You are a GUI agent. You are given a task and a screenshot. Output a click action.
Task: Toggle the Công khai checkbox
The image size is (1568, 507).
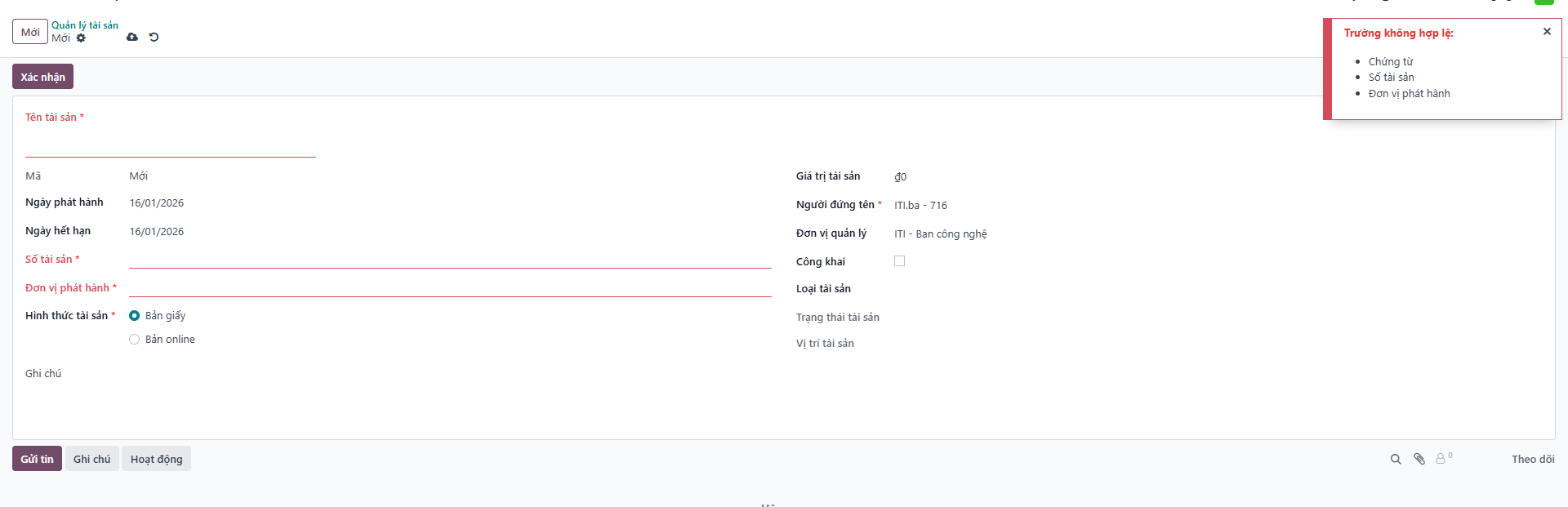899,261
